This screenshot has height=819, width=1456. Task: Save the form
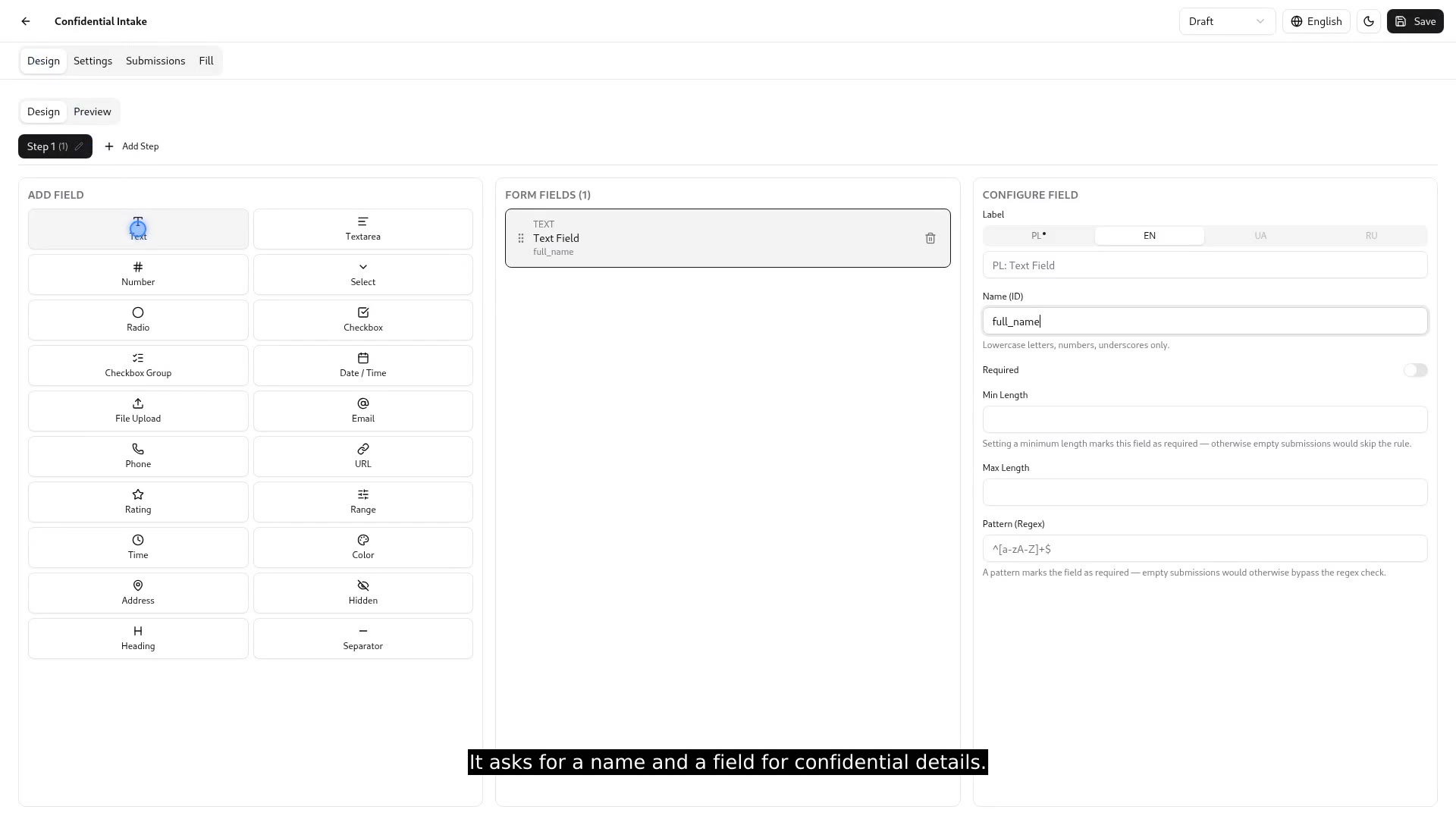[x=1415, y=21]
